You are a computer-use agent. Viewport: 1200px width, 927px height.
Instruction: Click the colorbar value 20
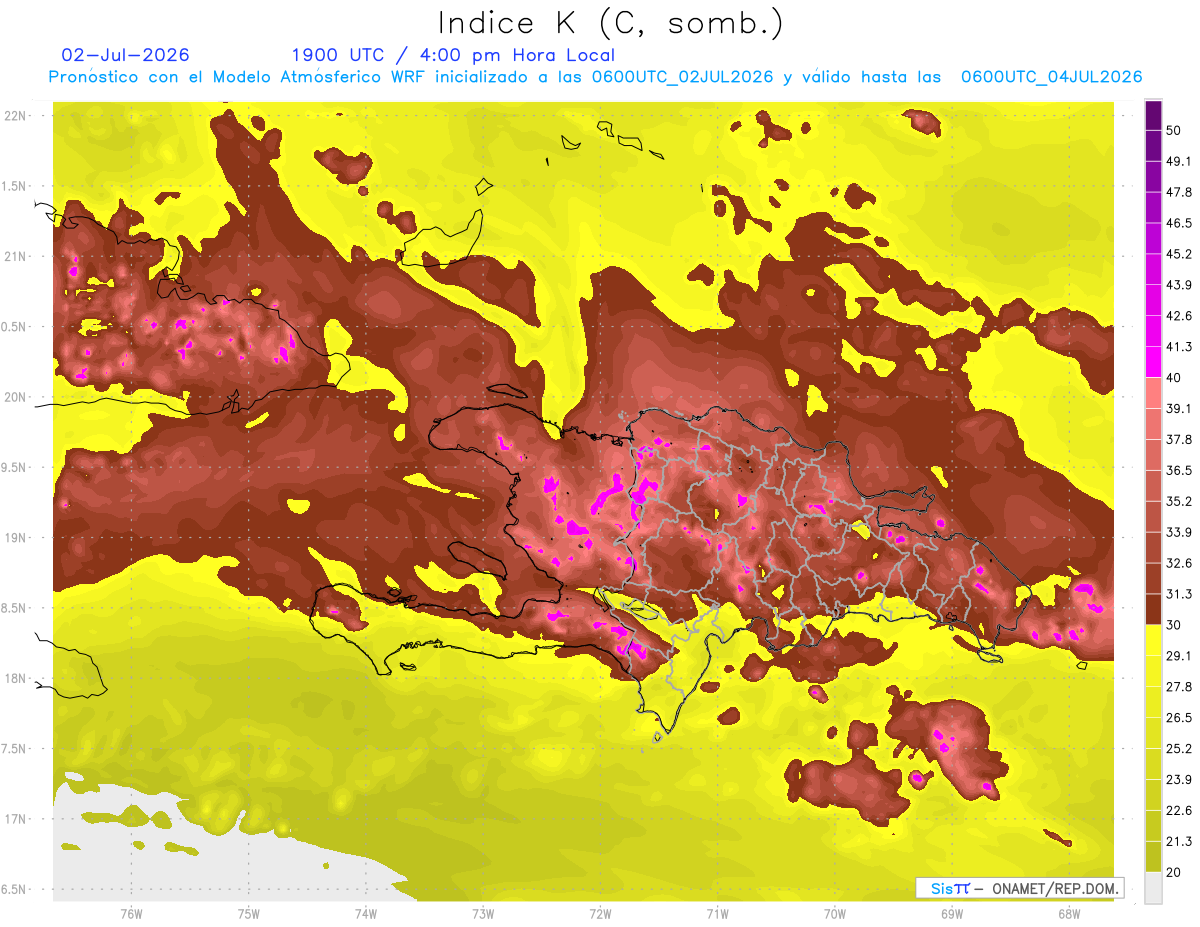tap(1175, 872)
